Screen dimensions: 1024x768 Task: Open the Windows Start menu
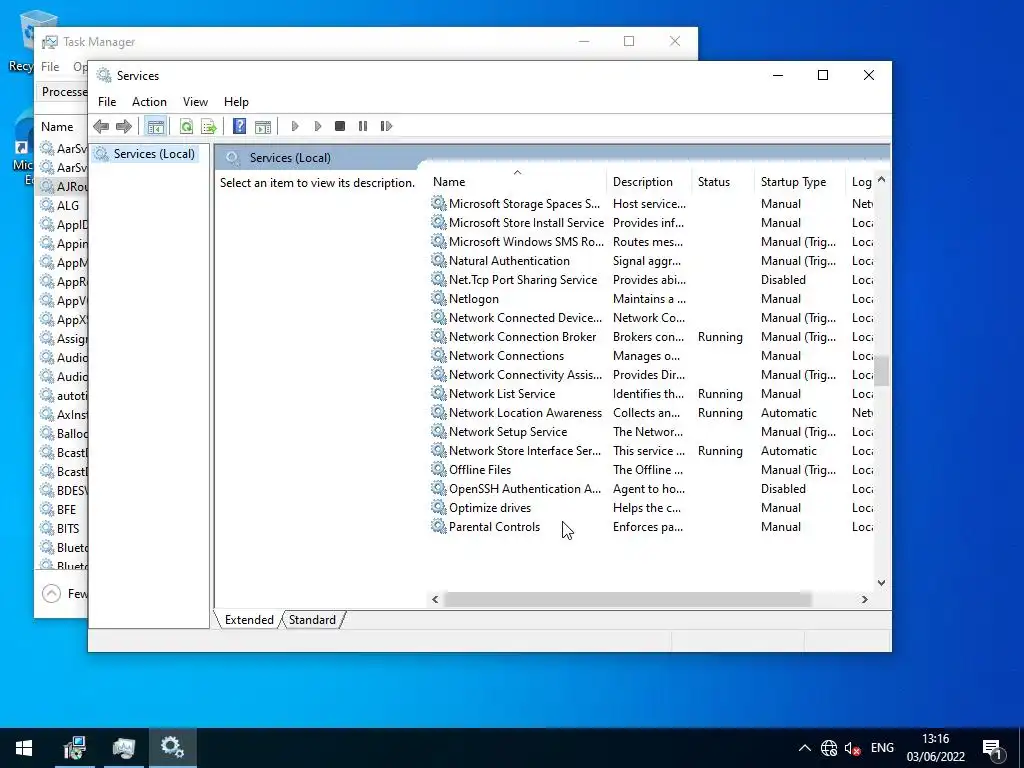24,748
